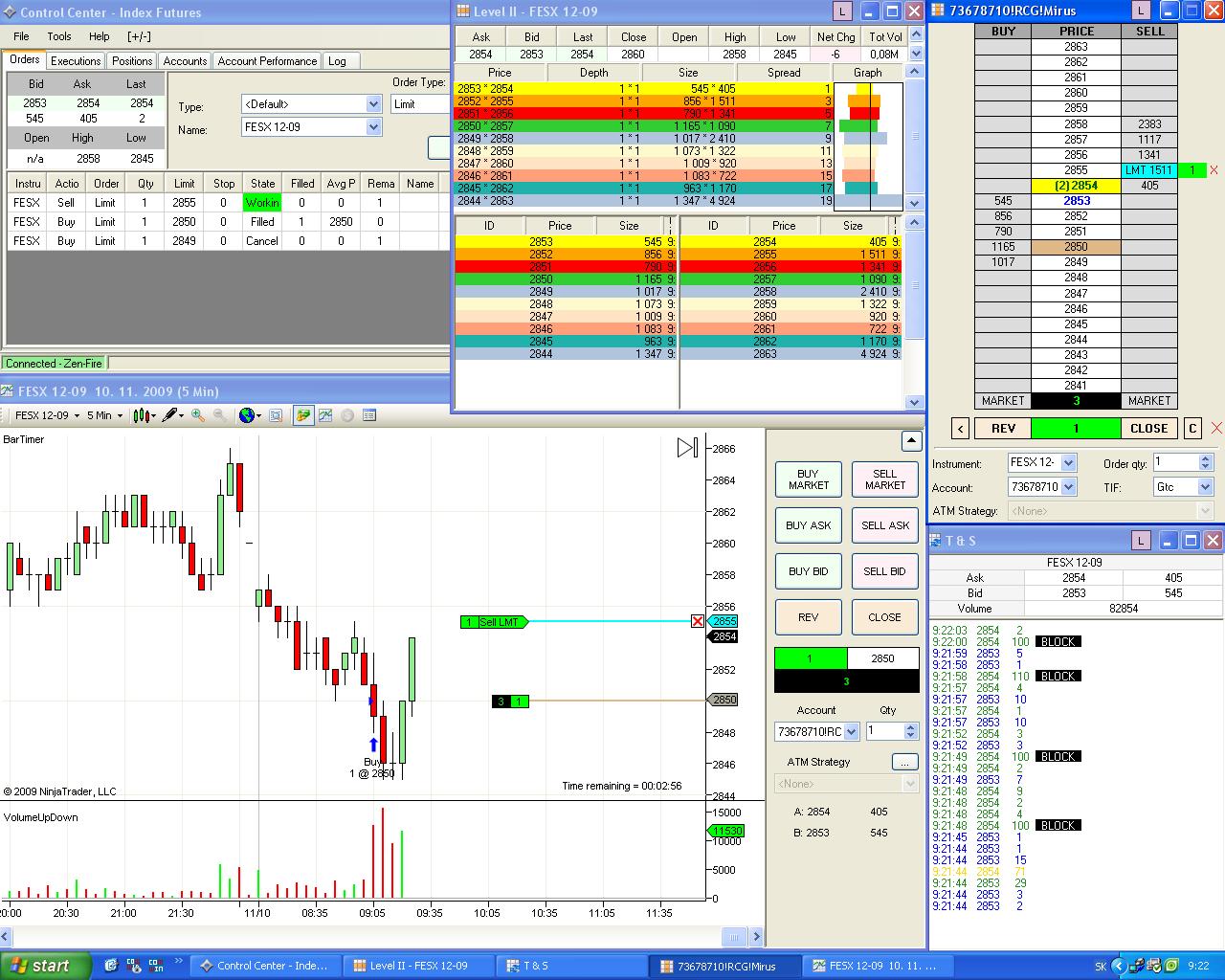Open the globe icon on chart toolbar

[249, 415]
